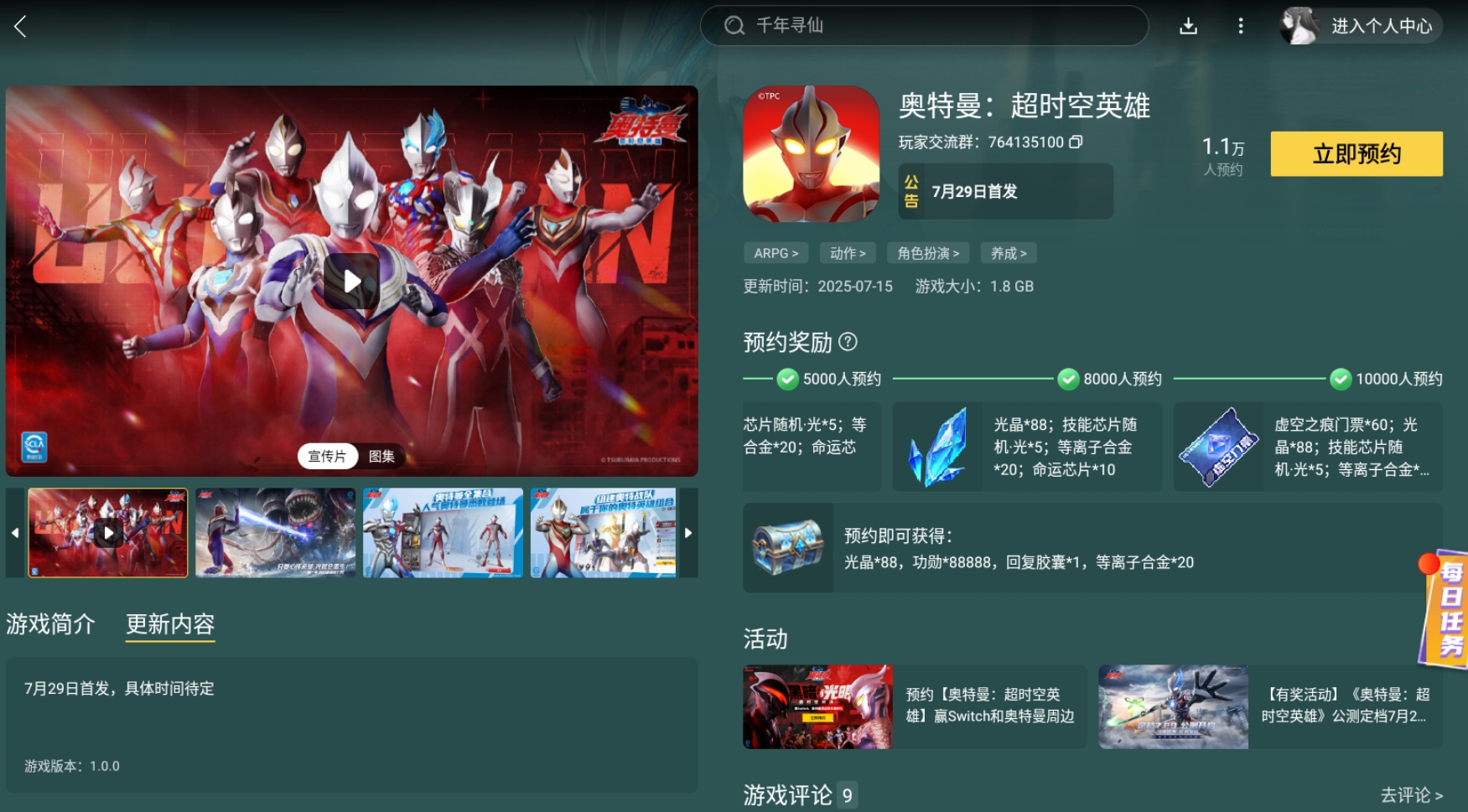Open the Switch giveaway activity text

pyautogui.click(x=990, y=706)
